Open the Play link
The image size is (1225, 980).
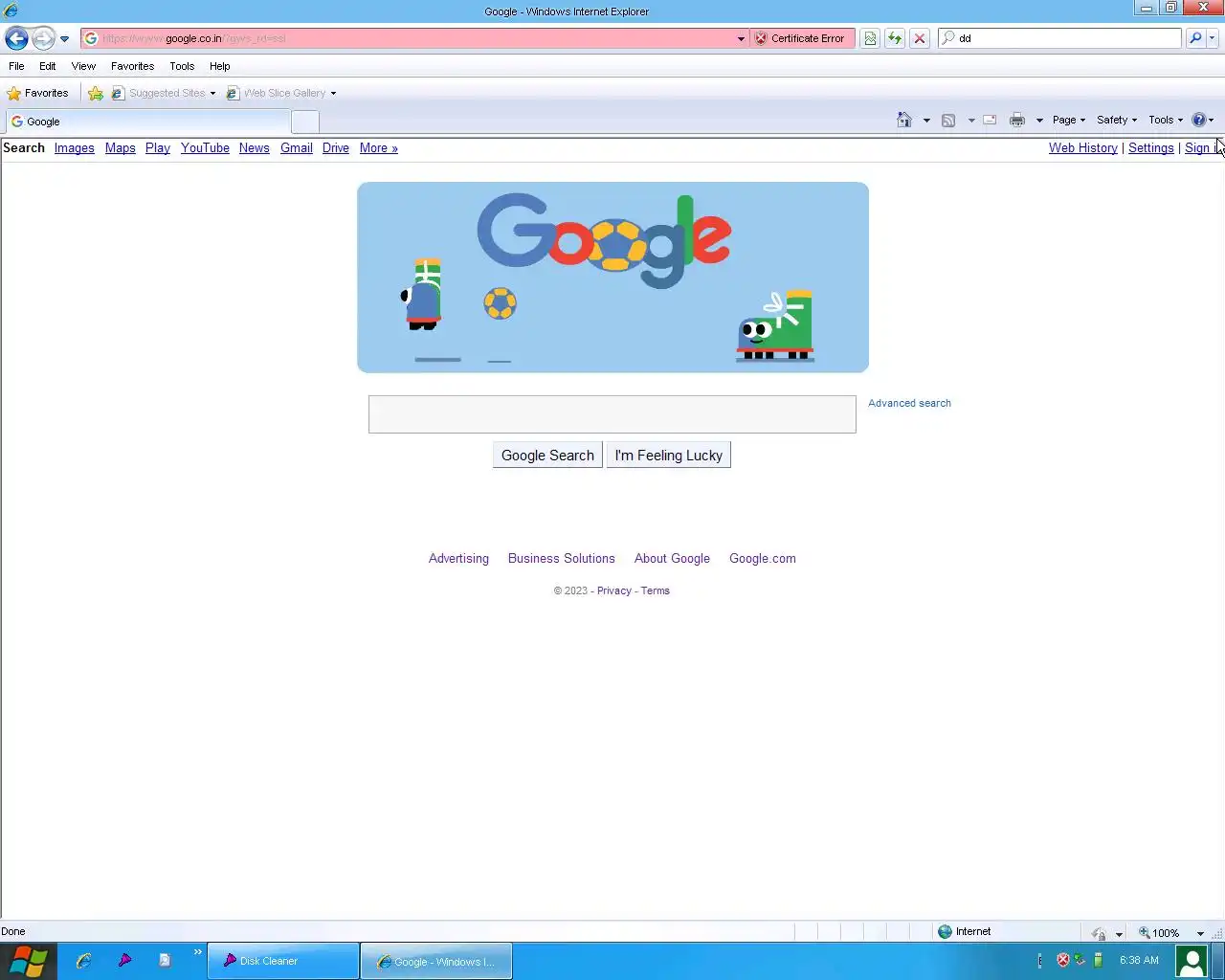[x=158, y=147]
